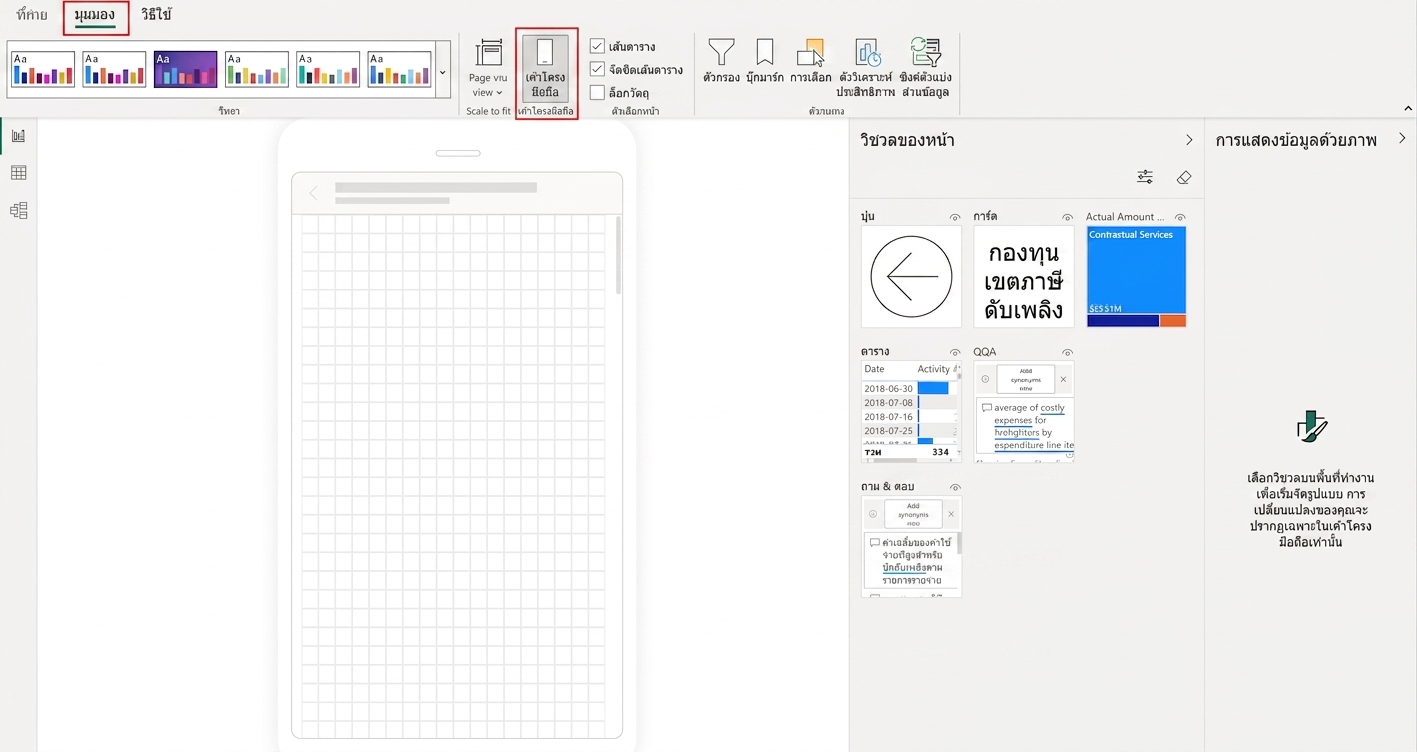Apply the purple dark theme thumbnail
The width and height of the screenshot is (1417, 752).
coord(186,70)
